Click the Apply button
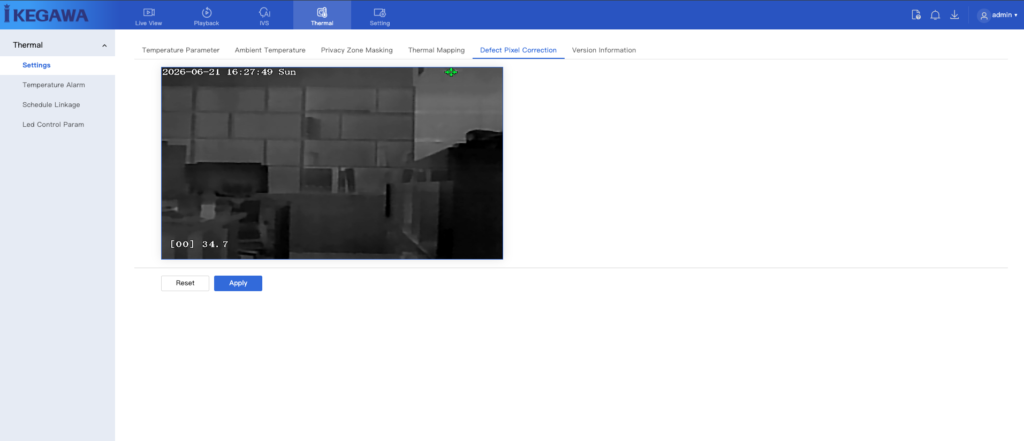Screen dimensions: 1024x441 coord(238,283)
